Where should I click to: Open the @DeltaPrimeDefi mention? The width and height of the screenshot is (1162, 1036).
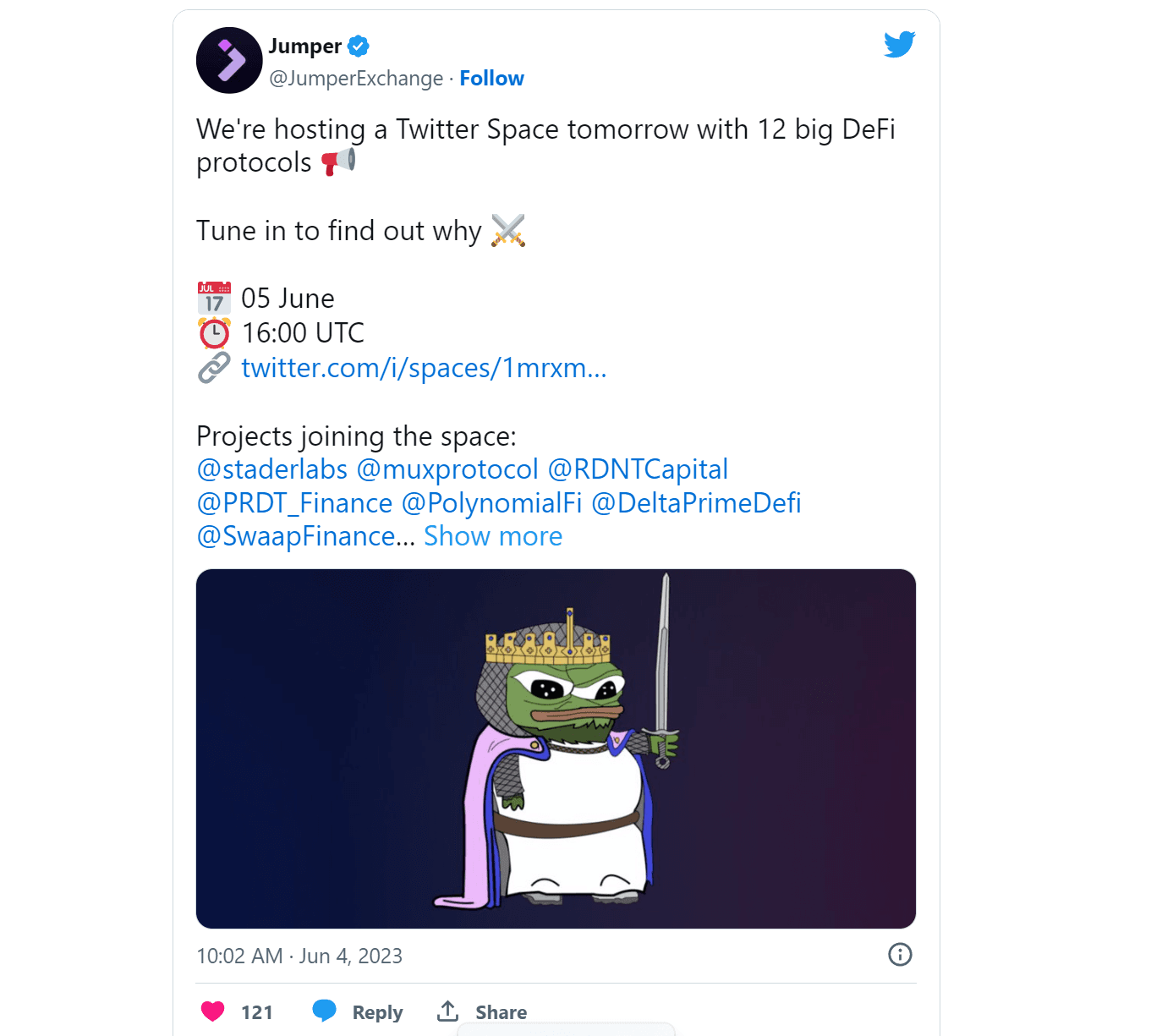[696, 503]
